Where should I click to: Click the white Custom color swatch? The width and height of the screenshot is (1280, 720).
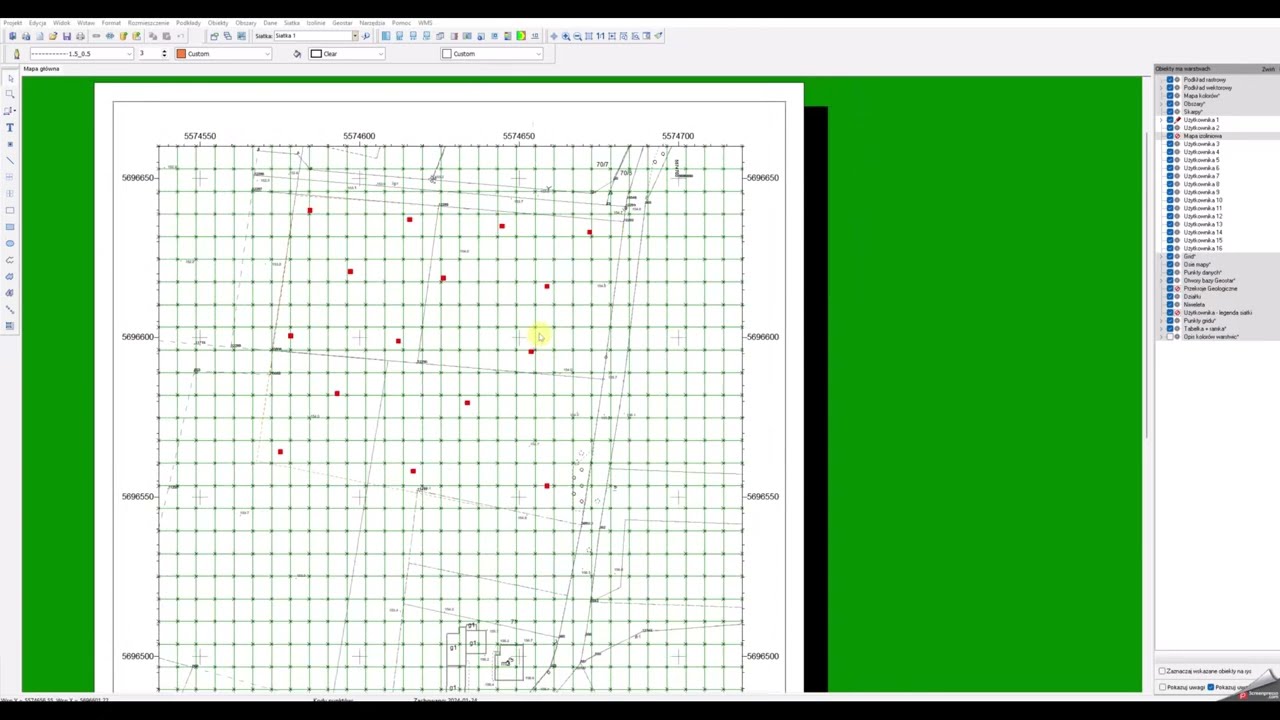(446, 54)
